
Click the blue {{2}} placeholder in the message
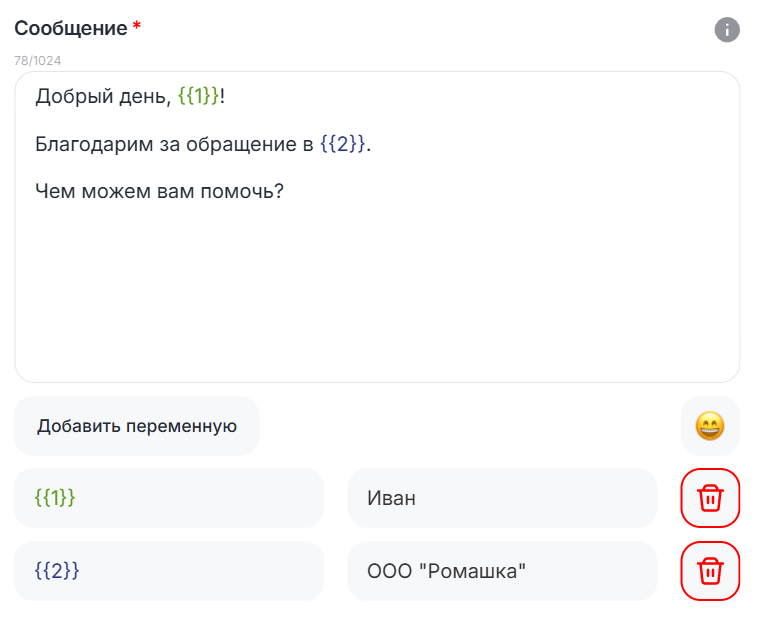[x=343, y=144]
